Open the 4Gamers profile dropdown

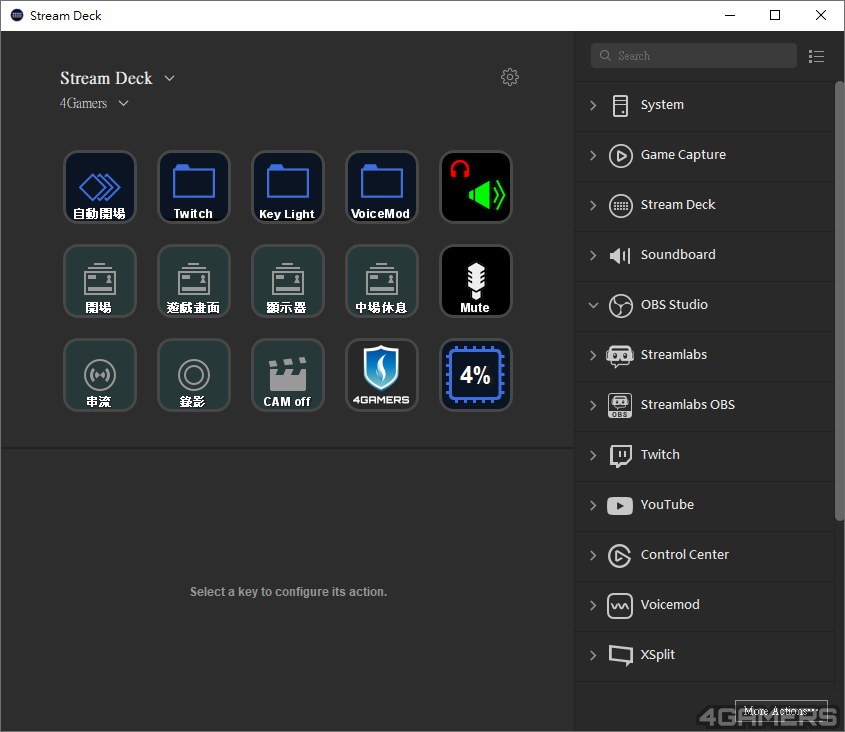point(94,103)
